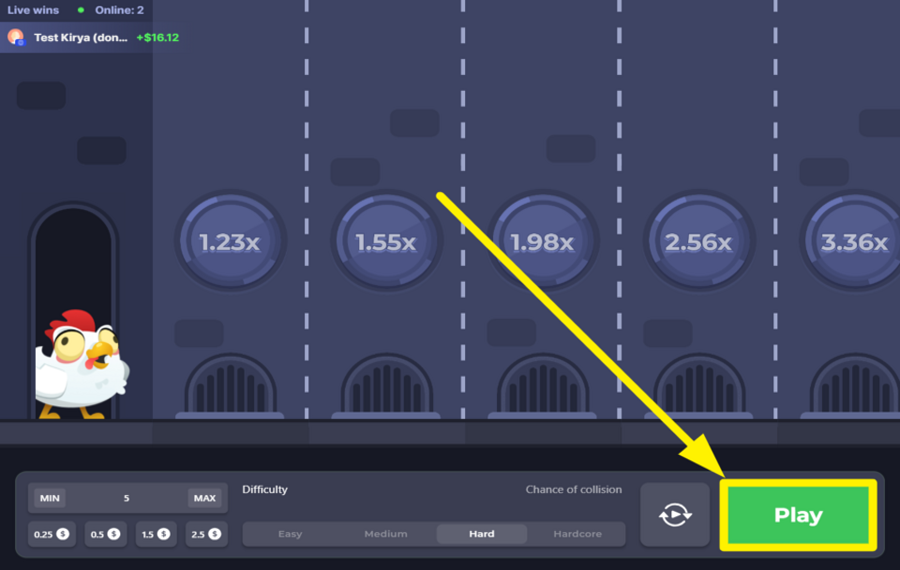Pick the 0.25 dollar quick bet
This screenshot has height=570, width=900.
[x=50, y=534]
